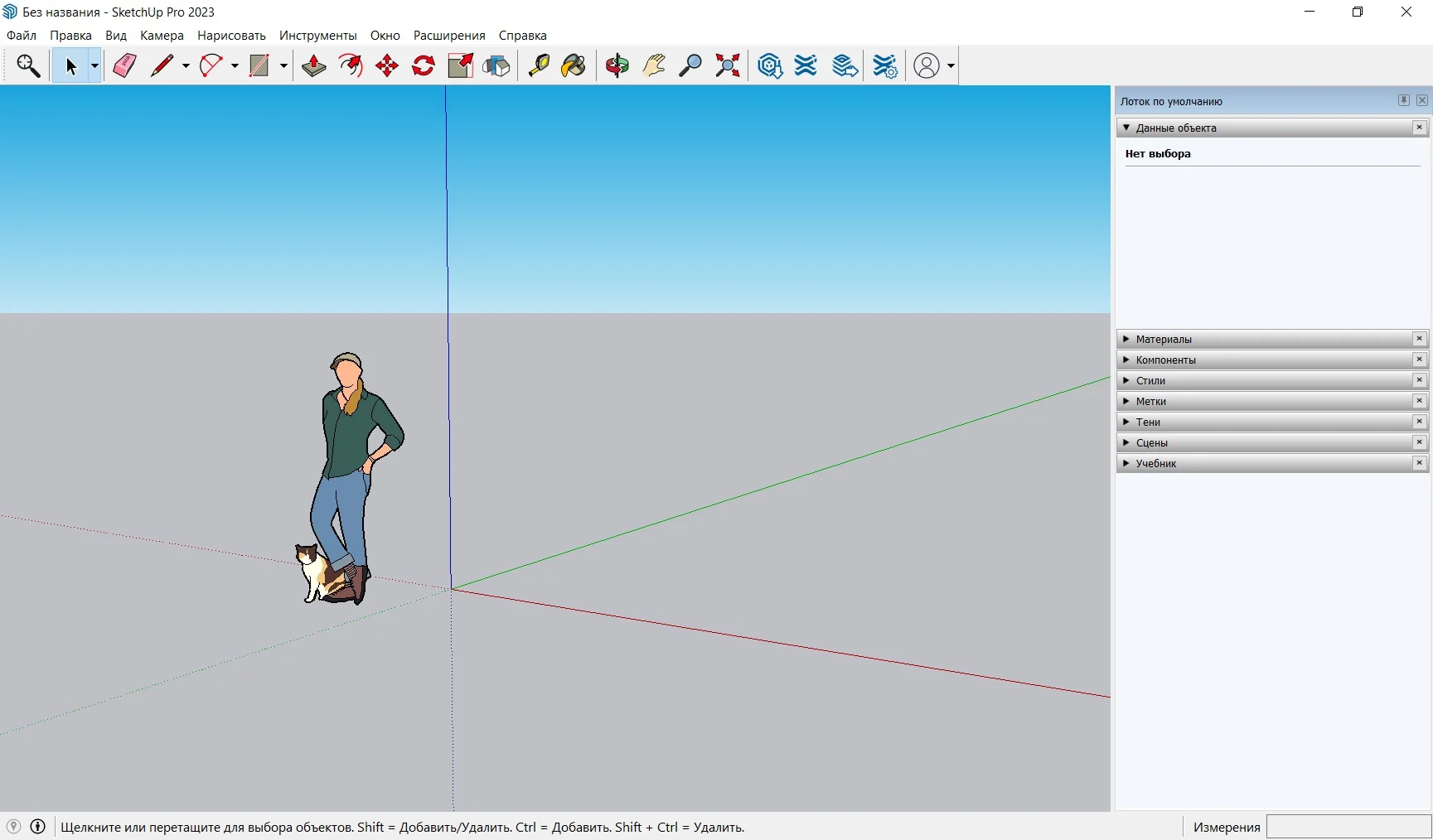Toggle auto-hide pin on default tray
Viewport: 1433px width, 840px height.
pos(1404,100)
